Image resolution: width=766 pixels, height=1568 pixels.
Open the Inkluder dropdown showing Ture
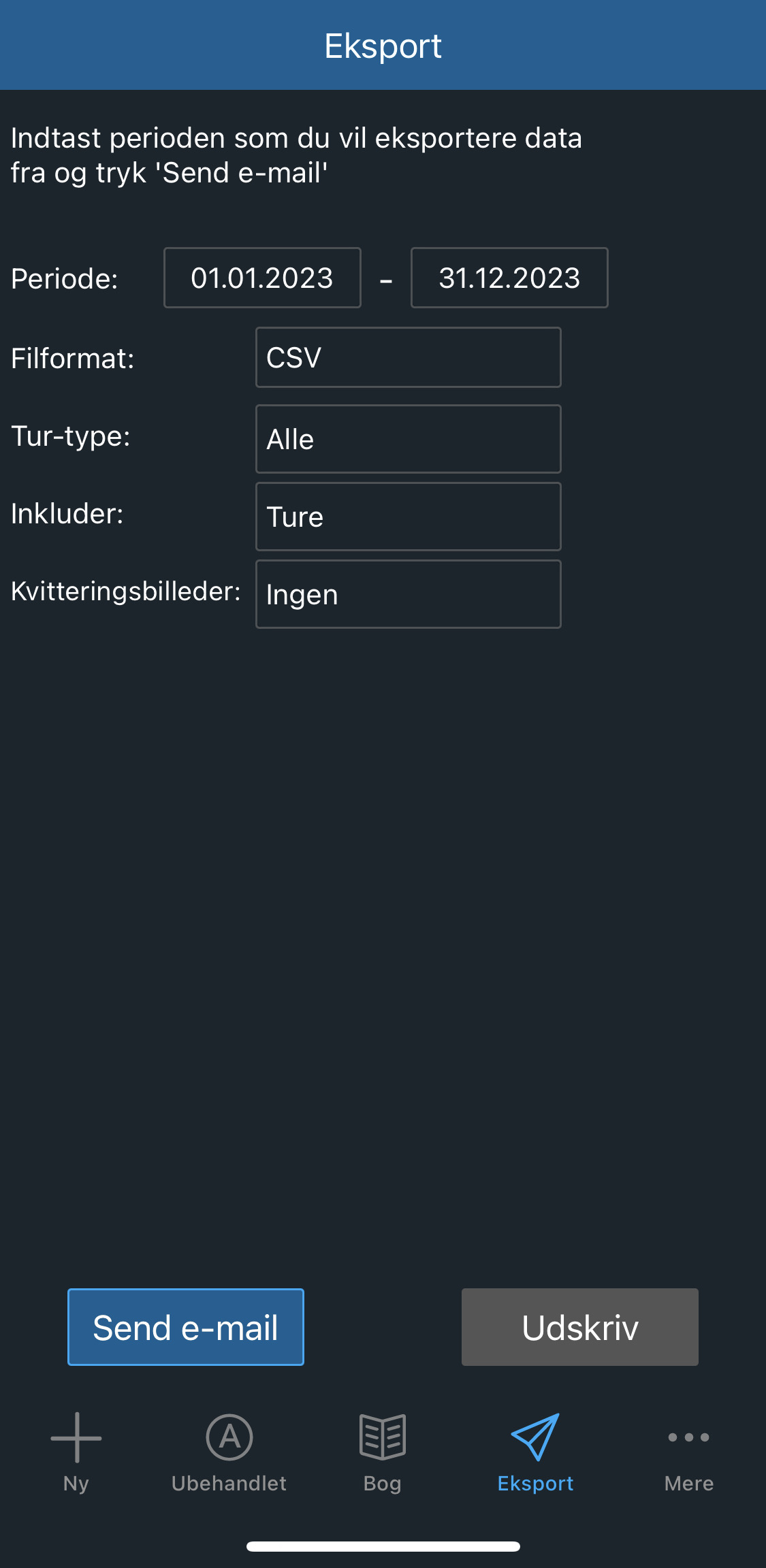coord(409,517)
